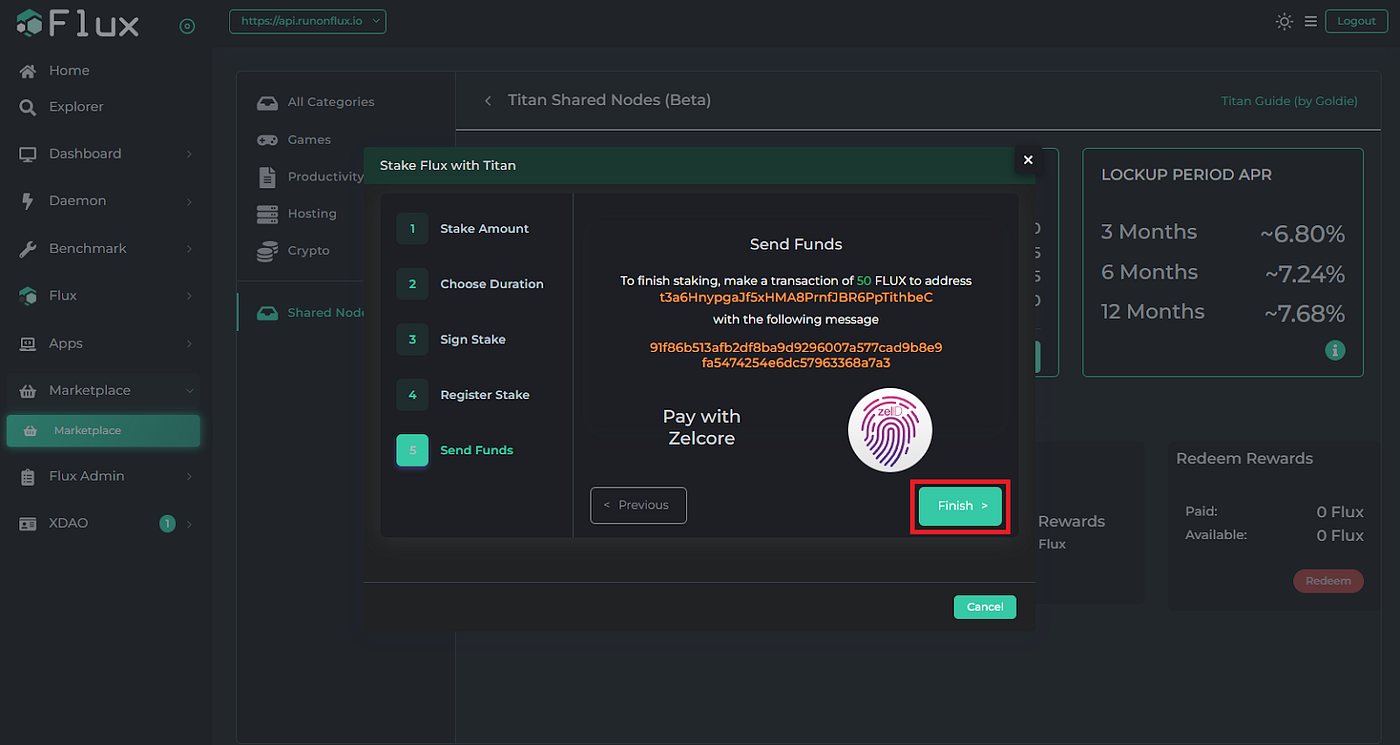The width and height of the screenshot is (1400, 745).
Task: Click the Cancel button in dialog
Action: 985,607
